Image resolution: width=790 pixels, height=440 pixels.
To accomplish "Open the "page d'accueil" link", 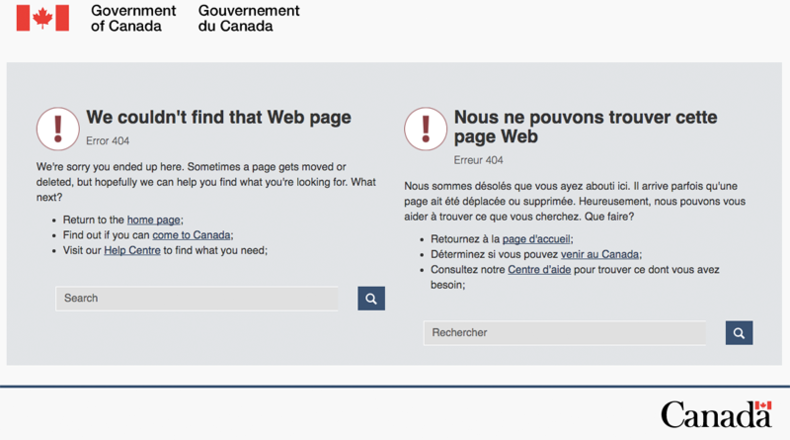I will (536, 239).
